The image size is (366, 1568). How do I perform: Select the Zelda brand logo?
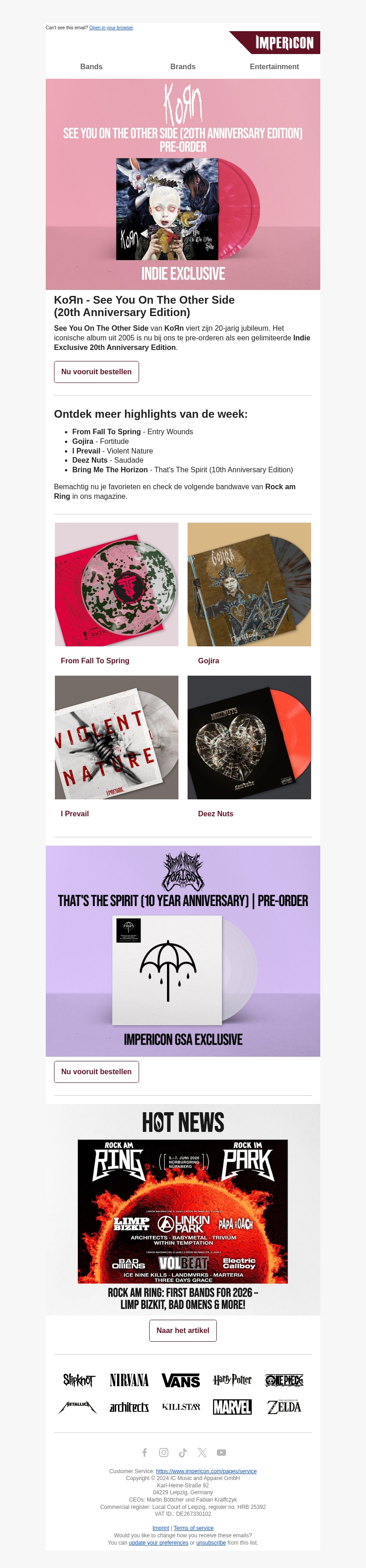[284, 1407]
